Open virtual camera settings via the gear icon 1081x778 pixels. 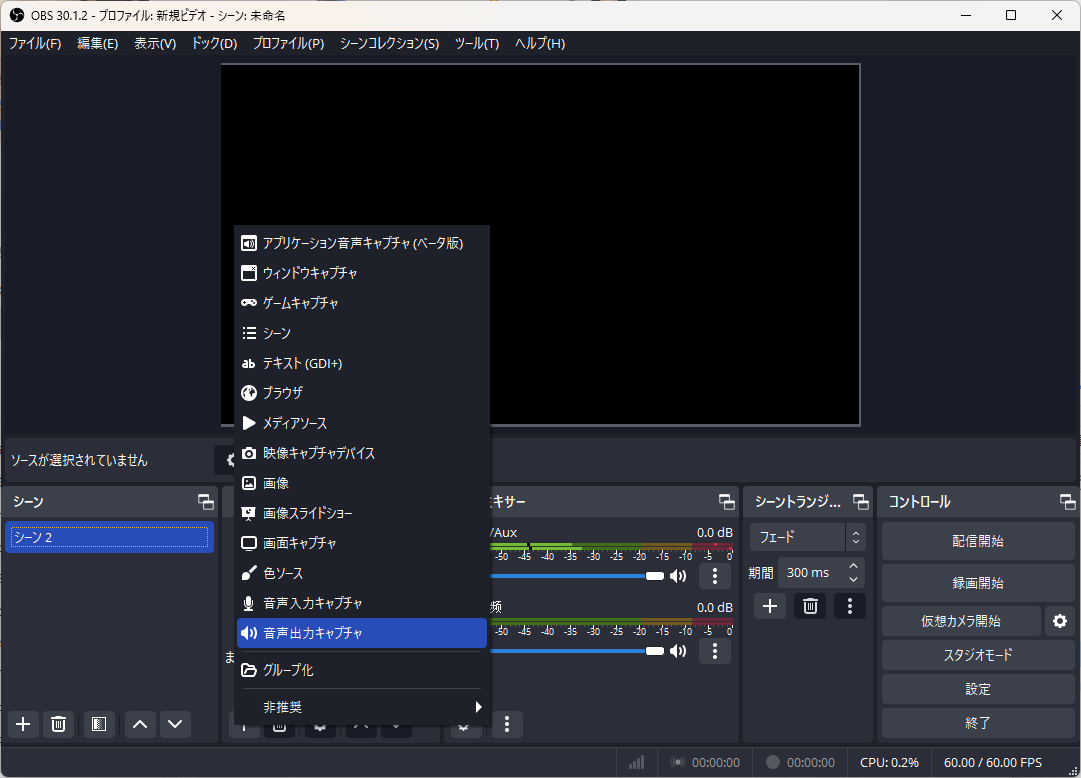click(x=1059, y=621)
